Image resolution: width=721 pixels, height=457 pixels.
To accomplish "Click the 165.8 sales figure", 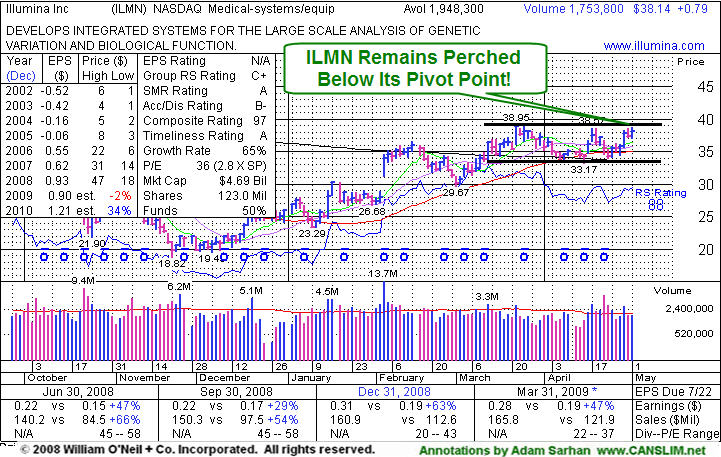I will [504, 420].
